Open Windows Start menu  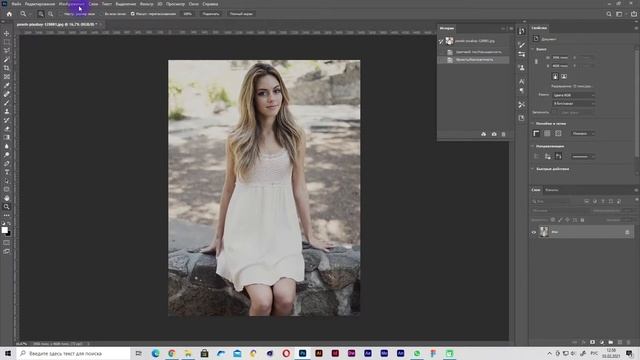pos(7,353)
